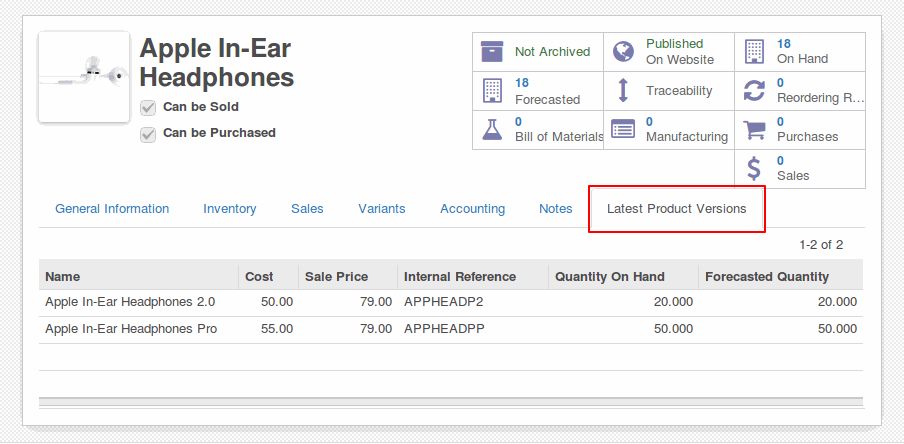Screen dimensions: 904x444
Task: Sort by the Name column header
Action: click(x=138, y=277)
